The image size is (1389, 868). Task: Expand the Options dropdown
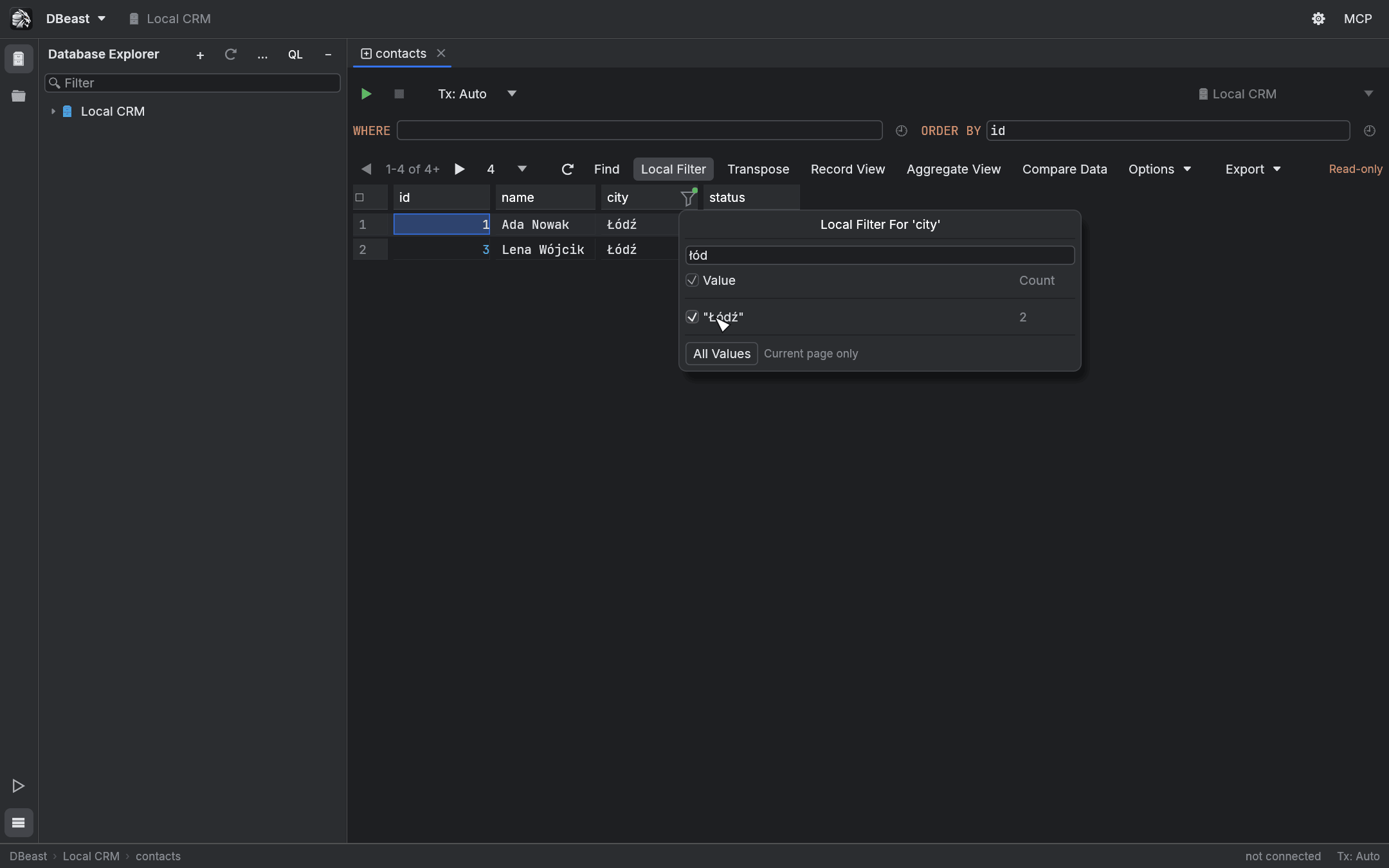tap(1159, 169)
